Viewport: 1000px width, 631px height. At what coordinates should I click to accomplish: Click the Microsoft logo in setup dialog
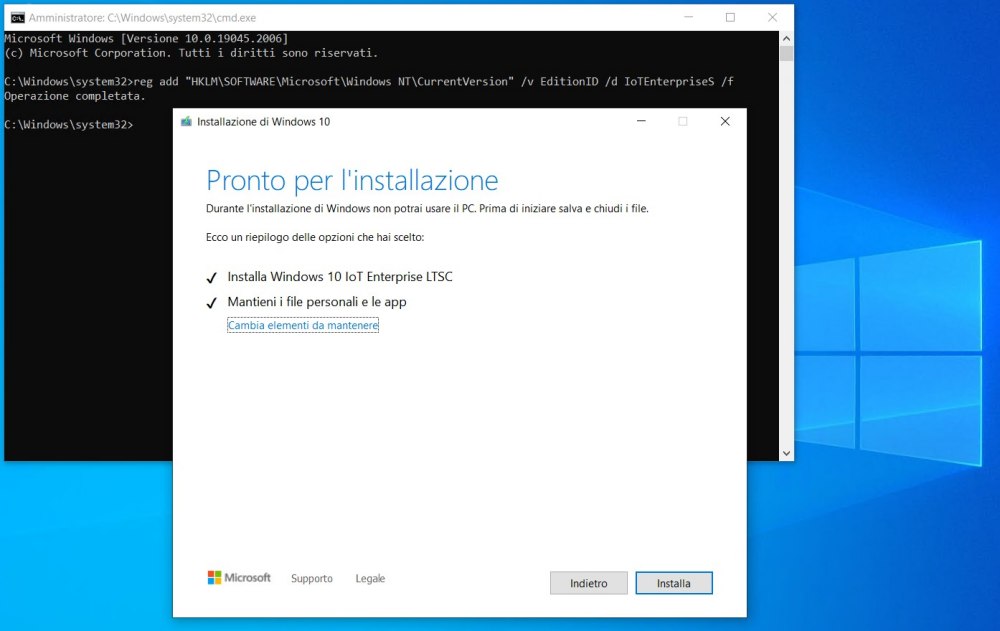[x=239, y=577]
